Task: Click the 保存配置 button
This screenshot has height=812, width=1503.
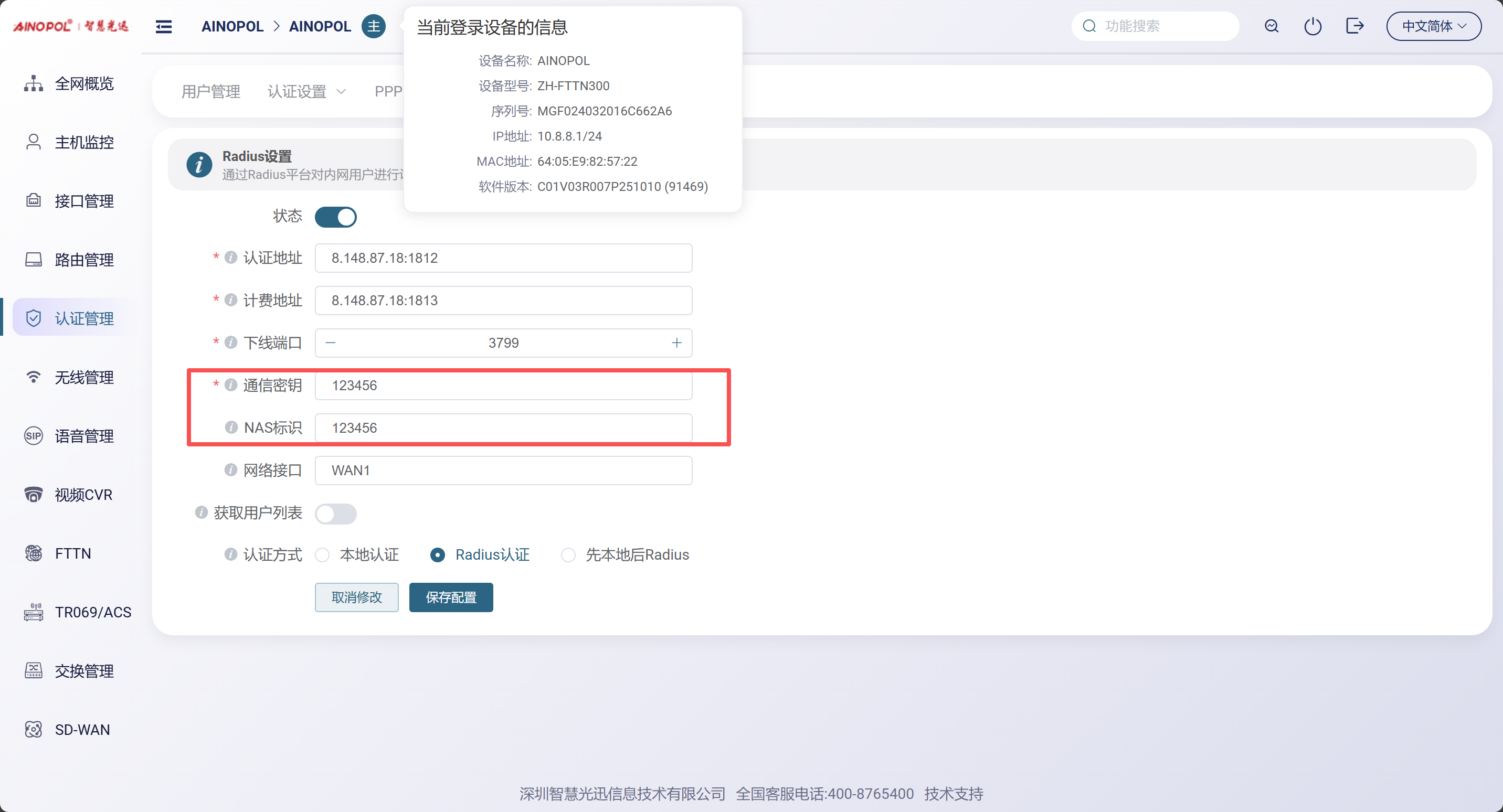Action: [x=450, y=597]
